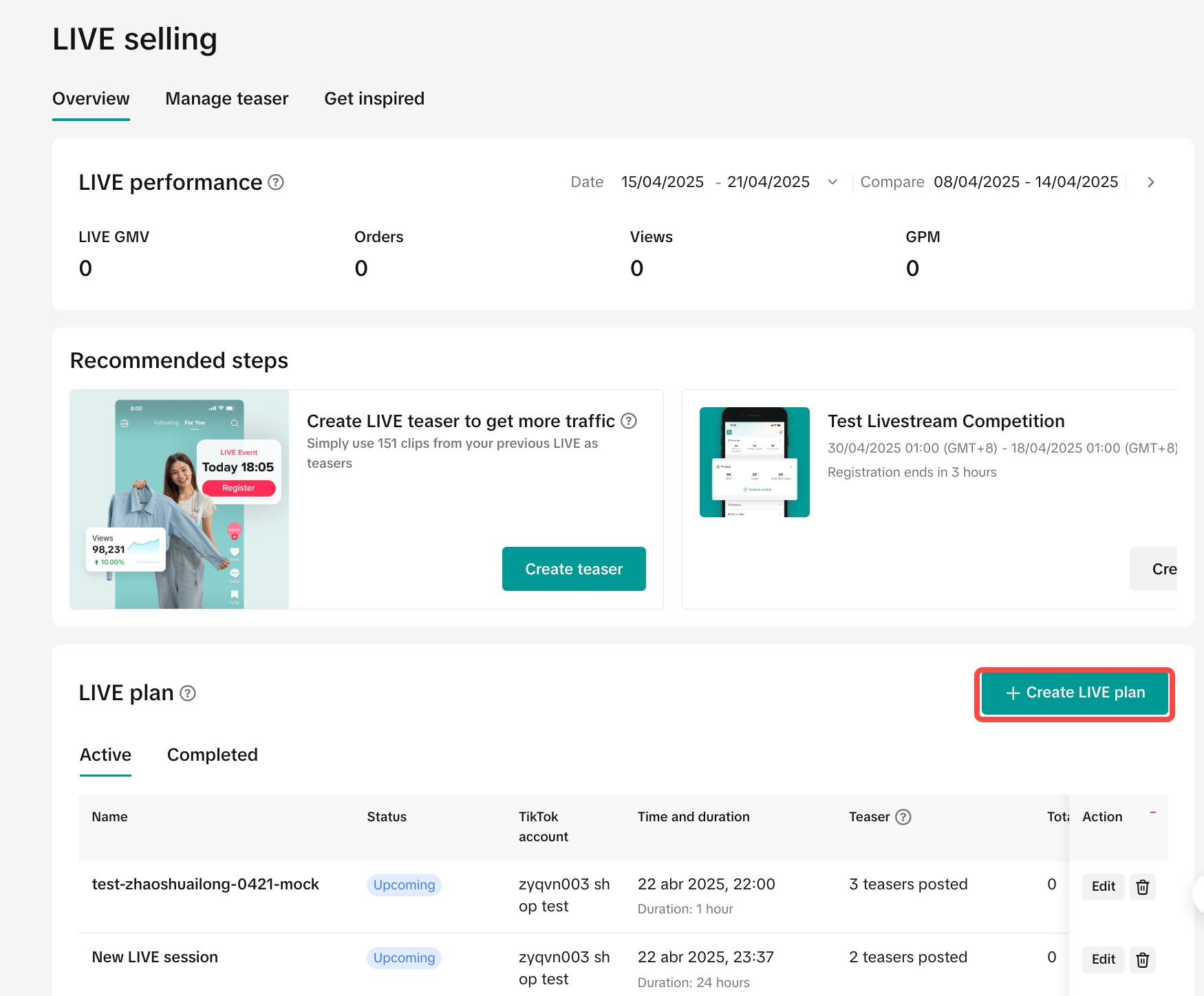Switch to the Manage teaser tab
Screen dimensions: 1204x996
point(227,99)
